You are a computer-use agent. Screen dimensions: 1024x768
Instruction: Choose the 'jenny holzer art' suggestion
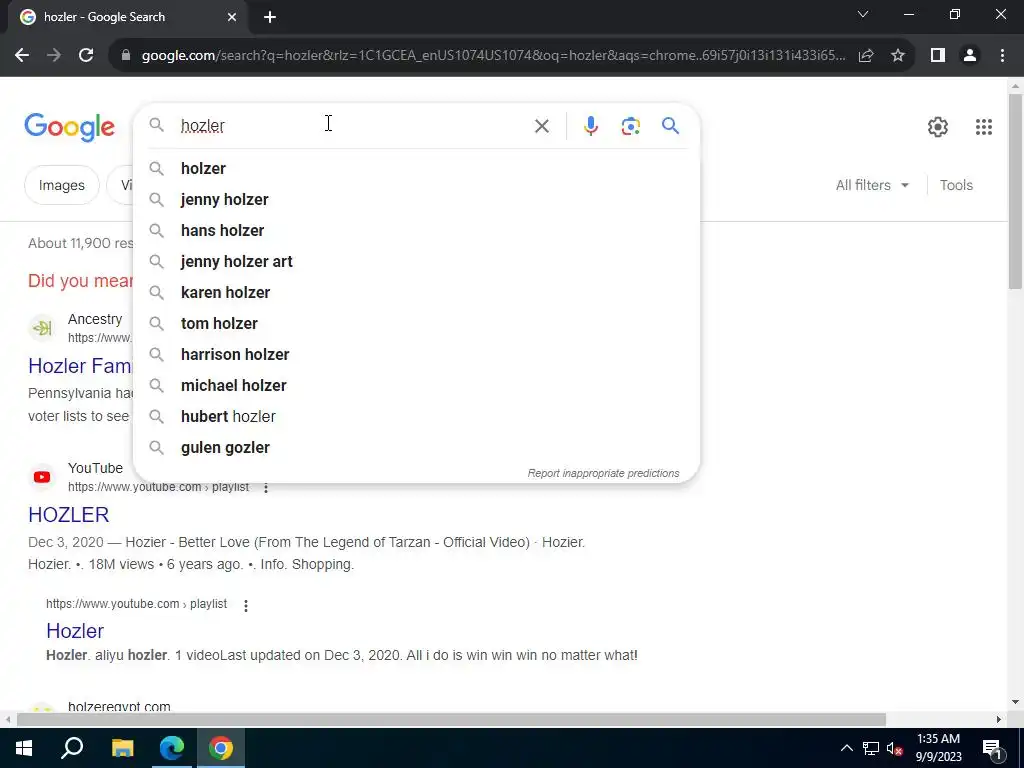416,262
